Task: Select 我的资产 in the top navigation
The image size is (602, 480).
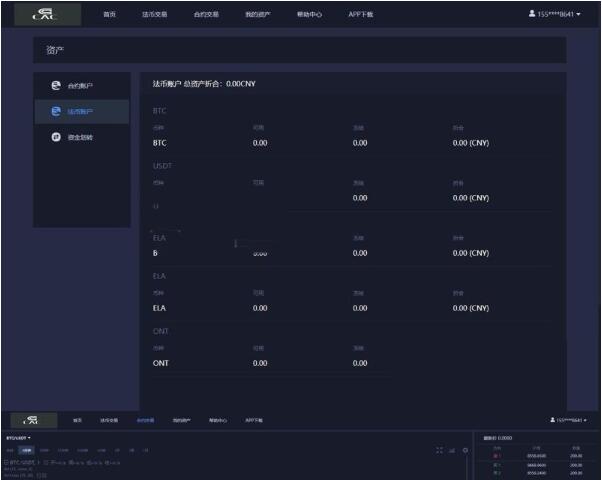Action: coord(257,15)
